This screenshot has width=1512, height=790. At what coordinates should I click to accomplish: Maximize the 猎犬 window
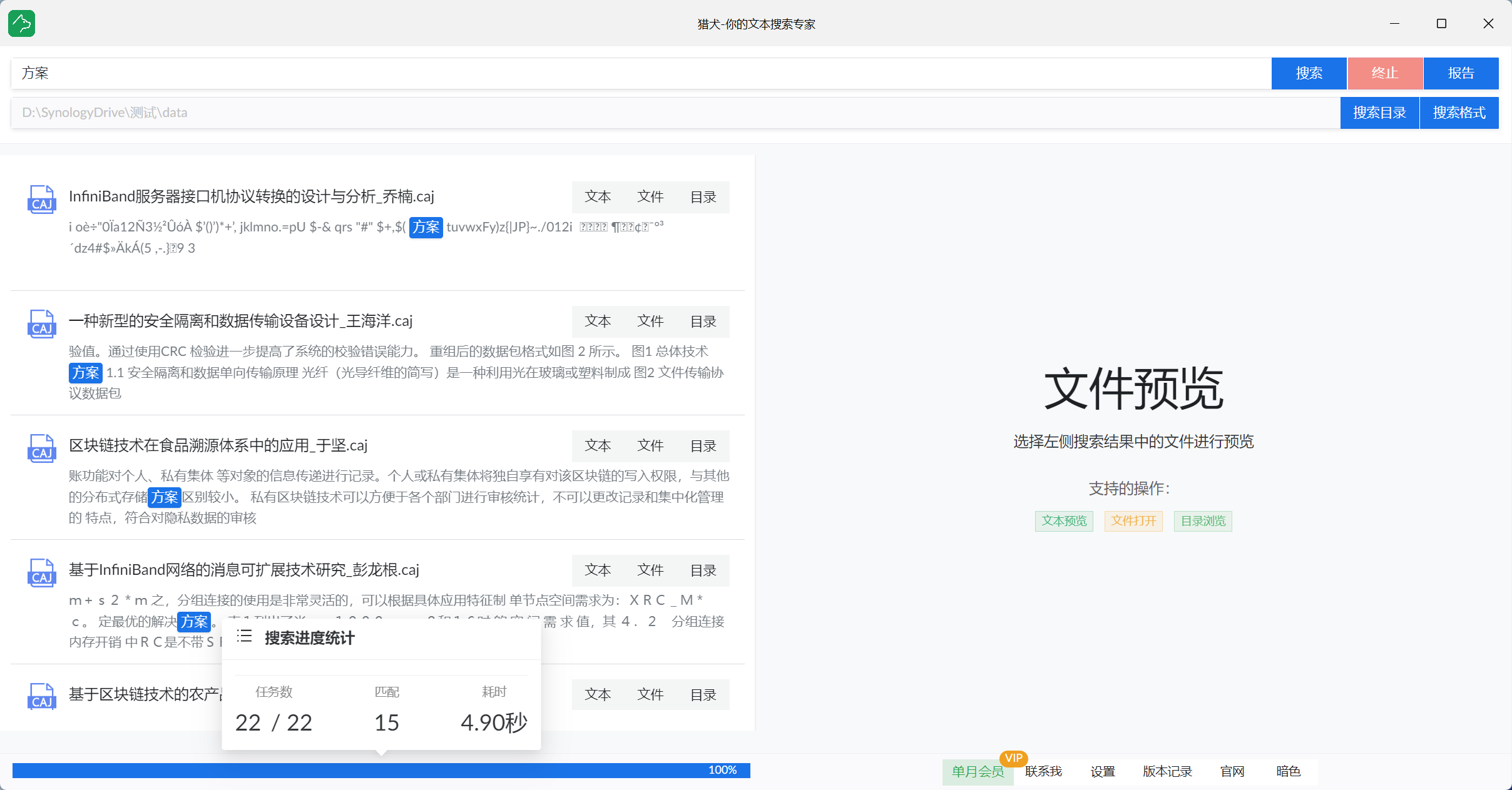(1441, 24)
